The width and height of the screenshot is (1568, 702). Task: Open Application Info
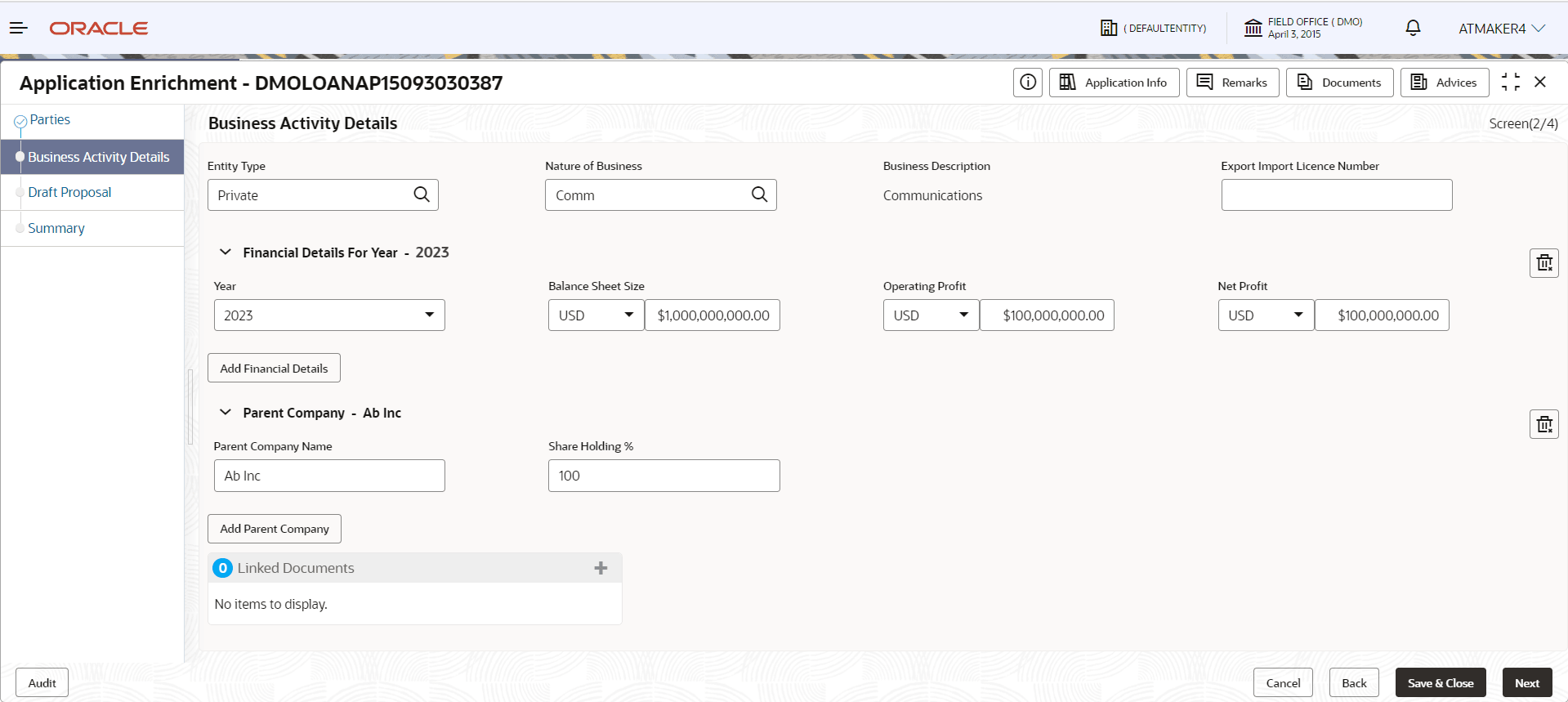[x=1114, y=83]
